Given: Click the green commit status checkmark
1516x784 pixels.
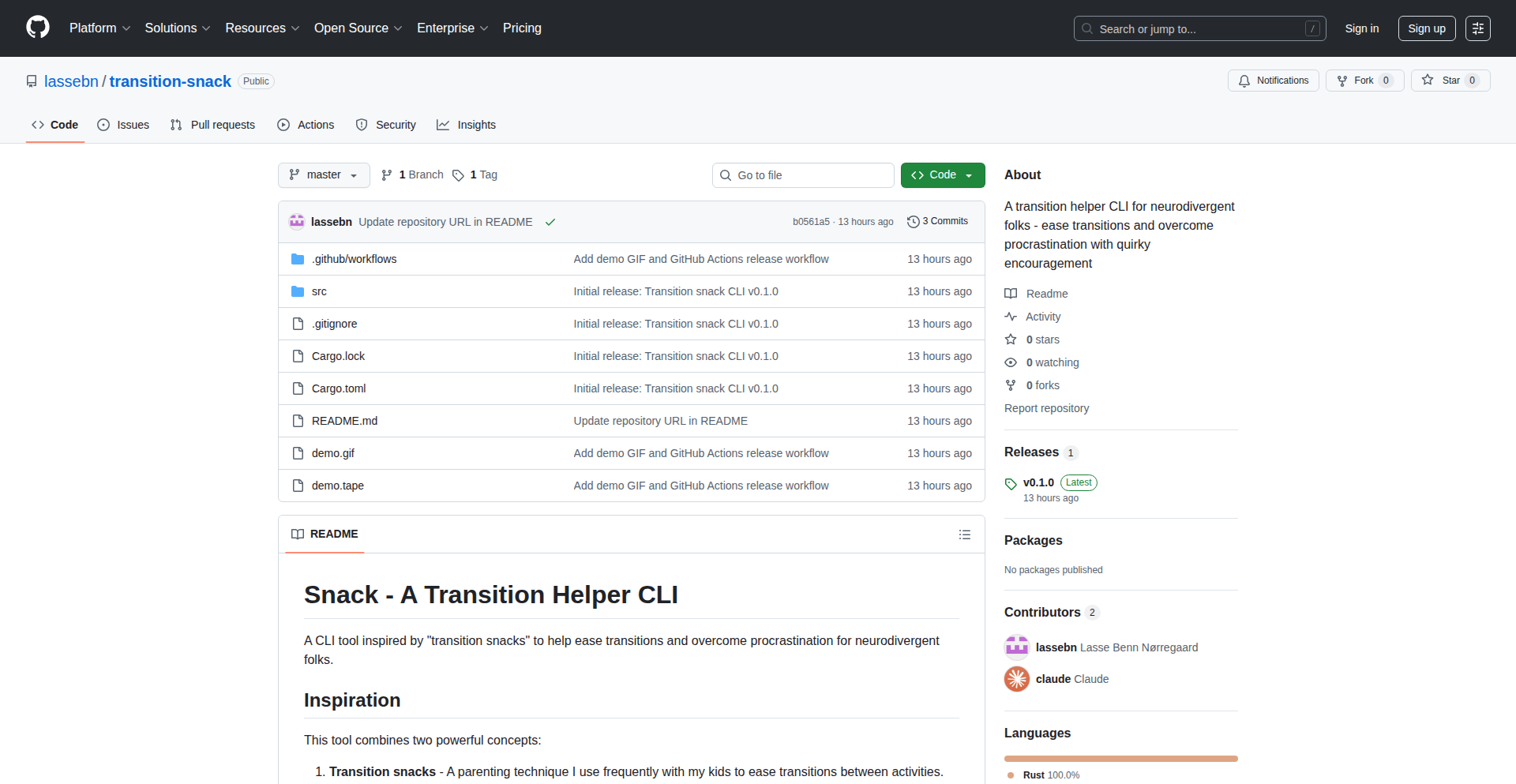Looking at the screenshot, I should point(550,222).
